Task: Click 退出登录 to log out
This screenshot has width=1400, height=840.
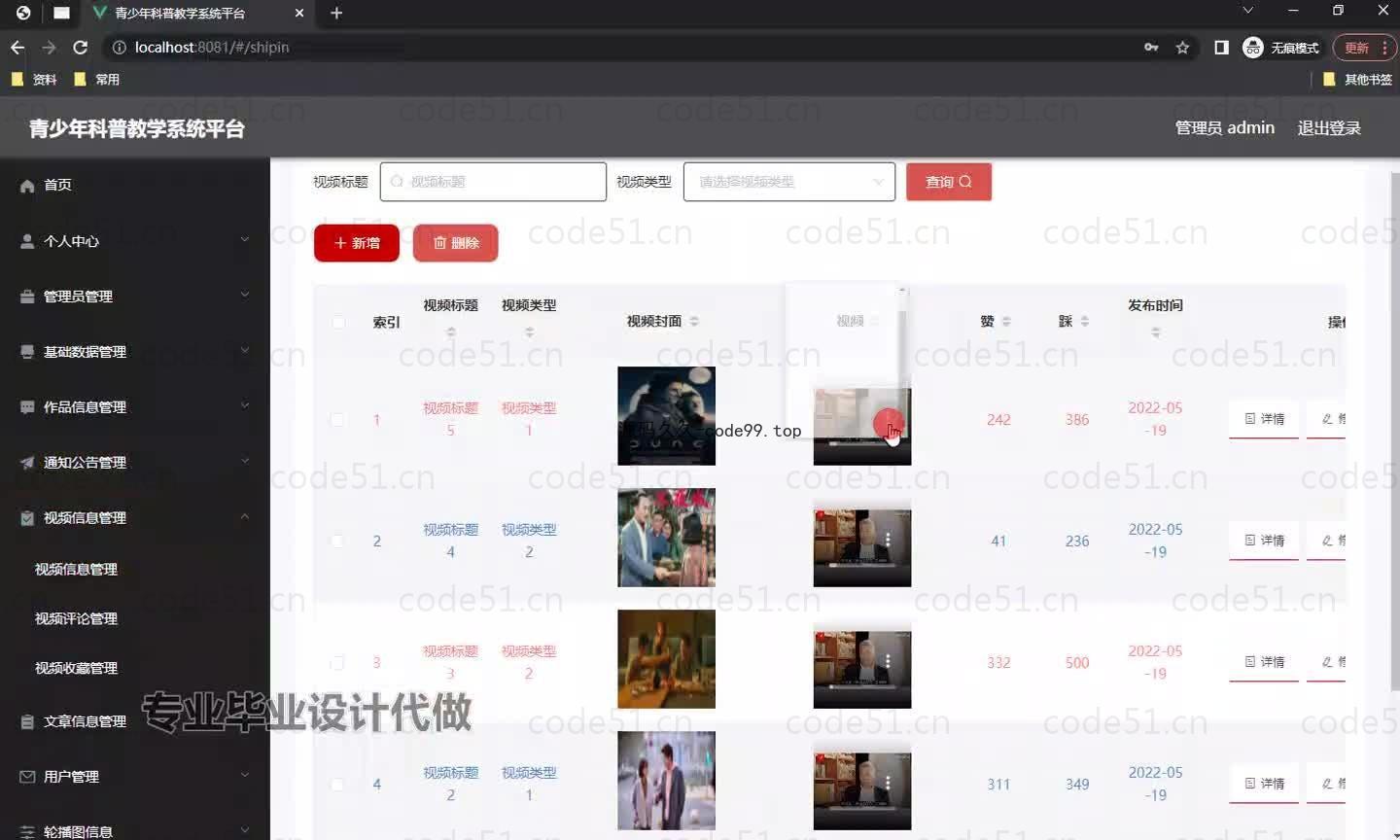Action: pos(1329,128)
